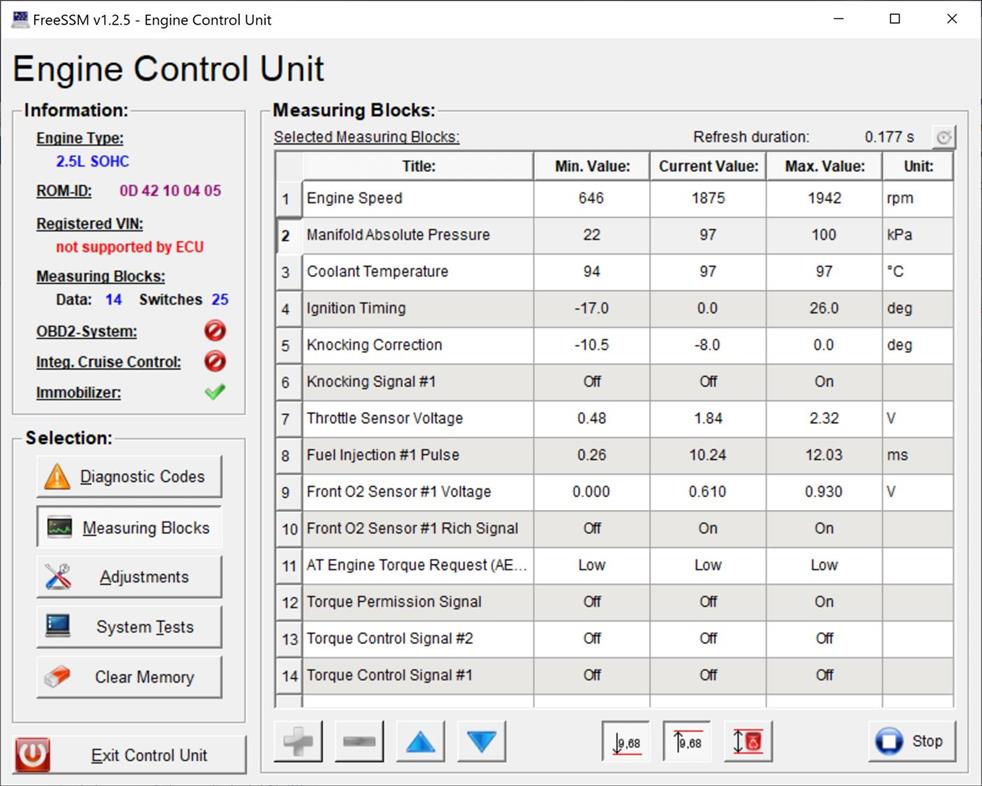Click row header number 2
Screen dimensions: 982x786
[x=288, y=235]
